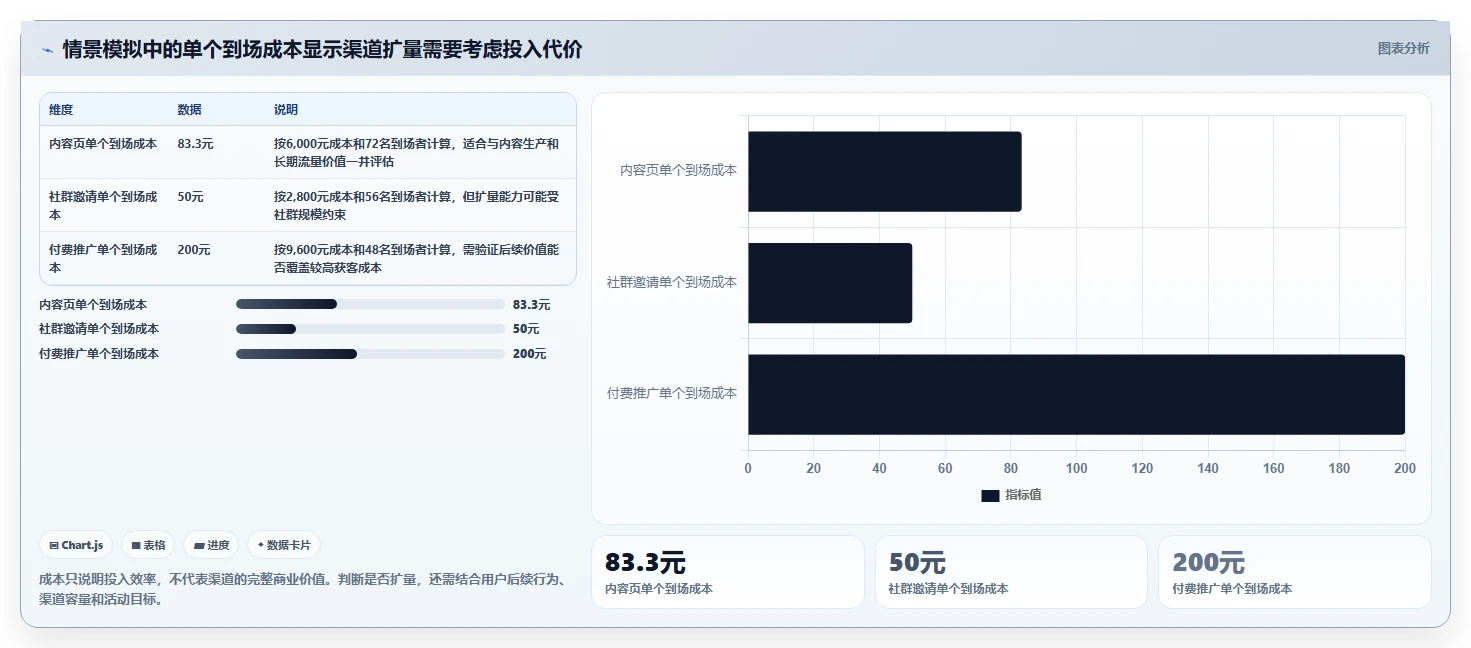This screenshot has height=648, width=1471.
Task: Click the chart bar for 付费推广单个到场成本
Action: (1076, 394)
